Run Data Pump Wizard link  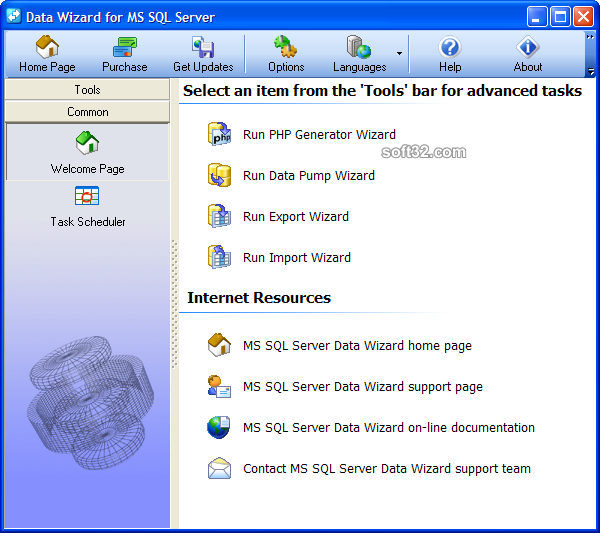tap(309, 176)
